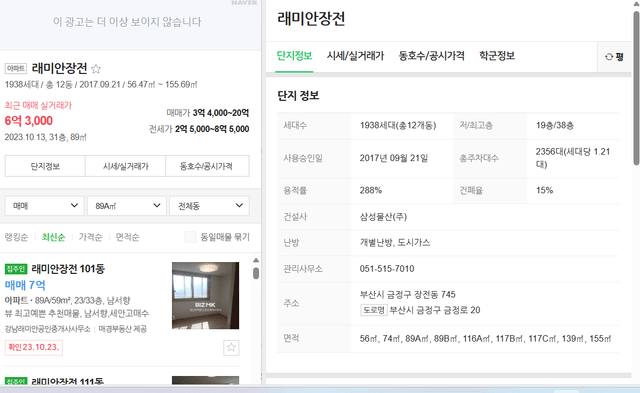The width and height of the screenshot is (640, 393).
Task: Switch to the 학군정보 tab
Action: [497, 56]
